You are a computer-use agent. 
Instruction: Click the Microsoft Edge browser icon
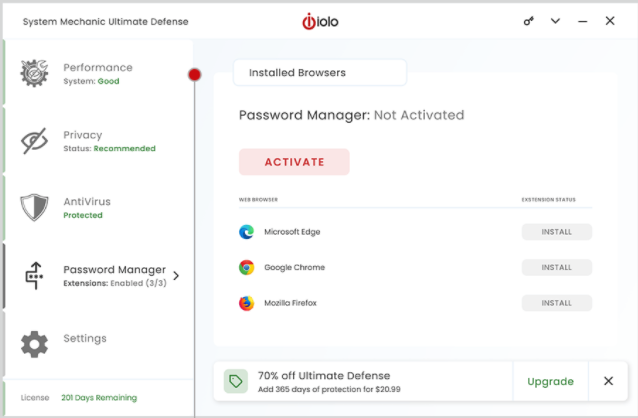point(246,232)
